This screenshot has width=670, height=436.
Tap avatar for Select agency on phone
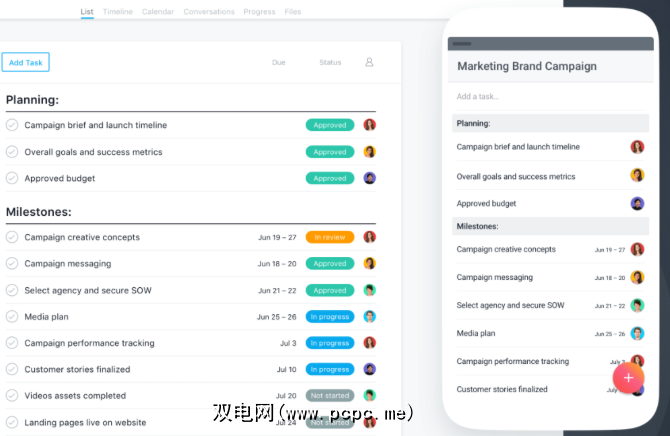pyautogui.click(x=637, y=305)
